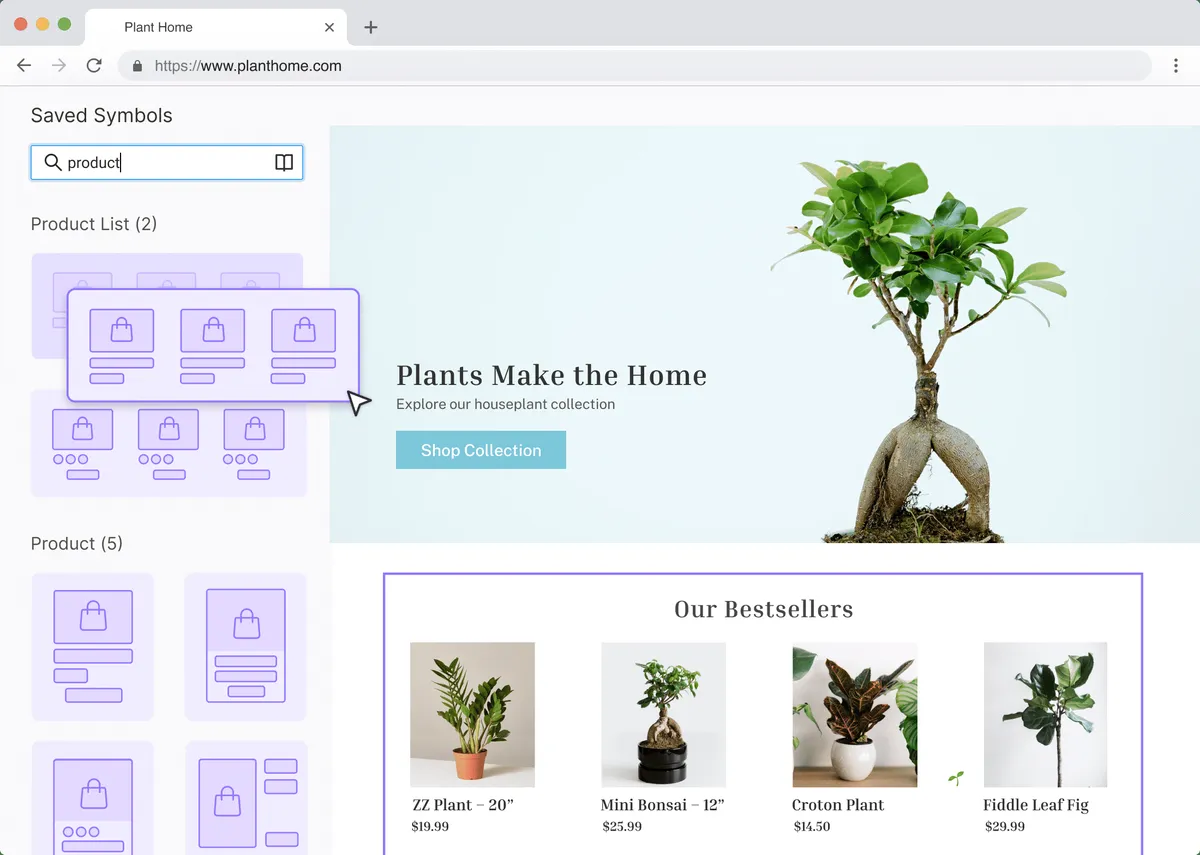This screenshot has width=1200, height=855.
Task: Open the Mini Bonsai product image
Action: pyautogui.click(x=663, y=715)
